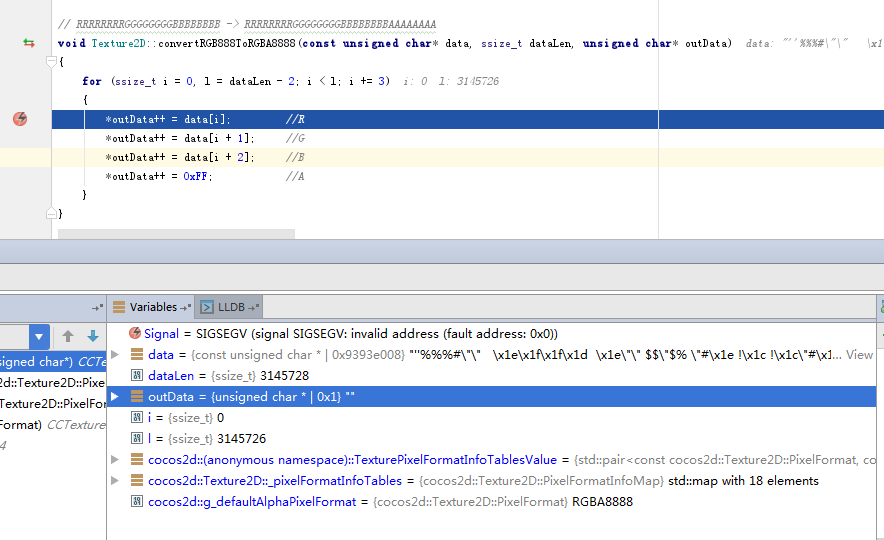Expand _pixelFormatInfoTables map node
Viewport: 884px width, 540px height.
115,481
